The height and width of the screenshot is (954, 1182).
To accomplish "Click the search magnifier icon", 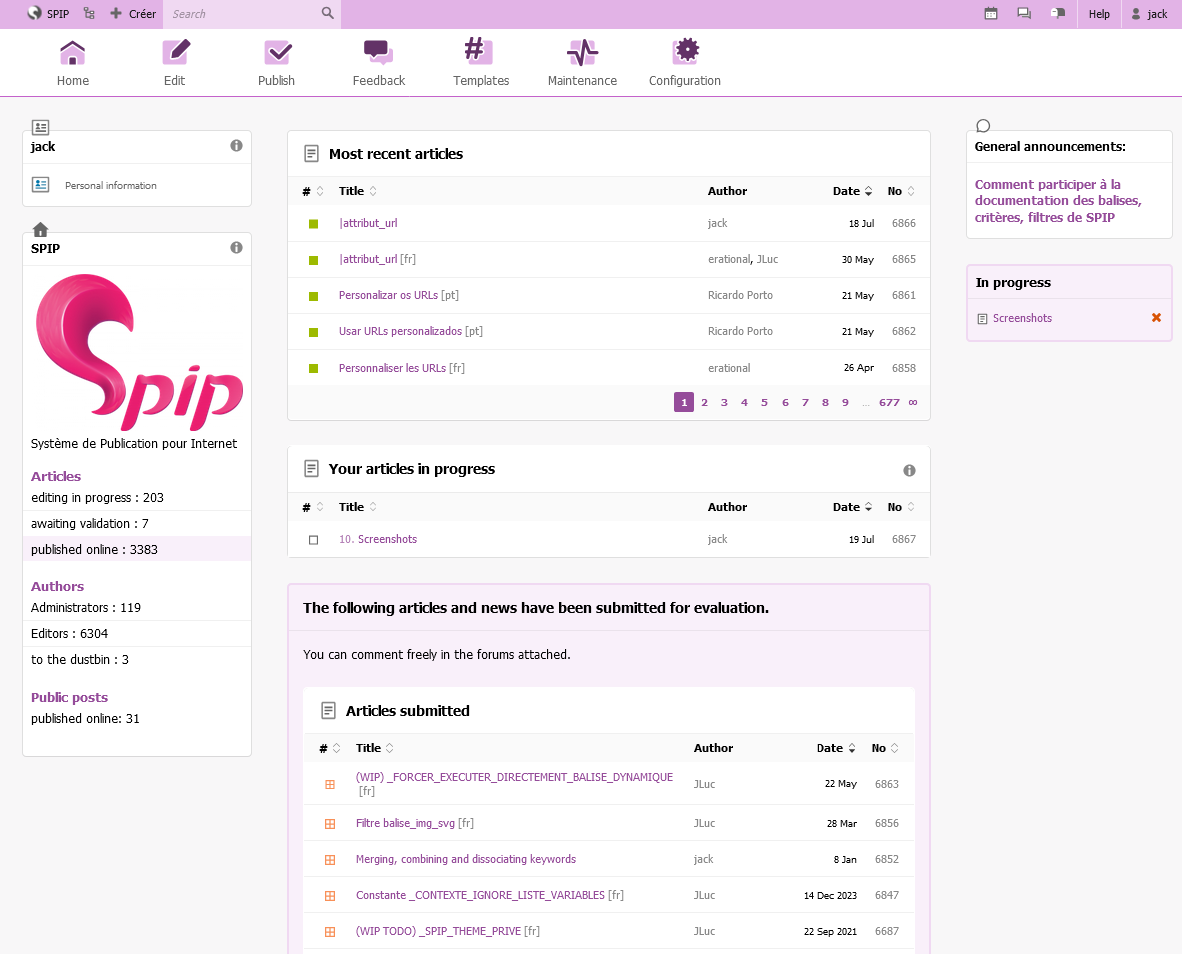I will point(327,14).
